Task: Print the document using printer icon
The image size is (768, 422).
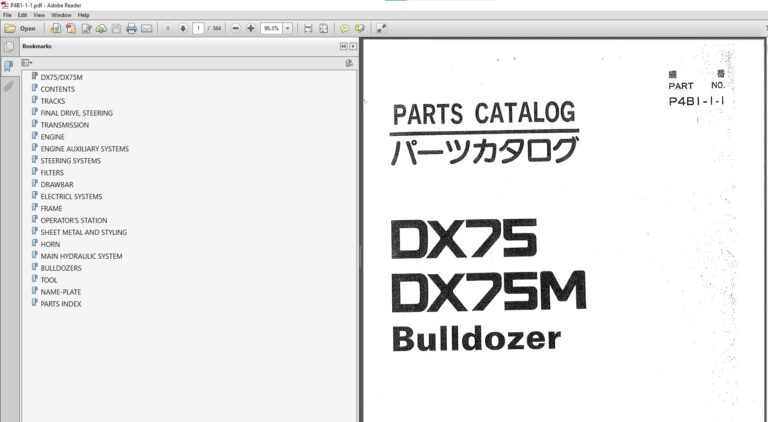Action: click(x=131, y=28)
